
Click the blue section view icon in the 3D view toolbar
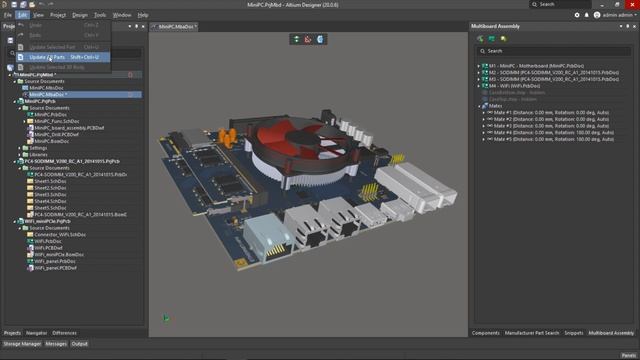[x=320, y=39]
